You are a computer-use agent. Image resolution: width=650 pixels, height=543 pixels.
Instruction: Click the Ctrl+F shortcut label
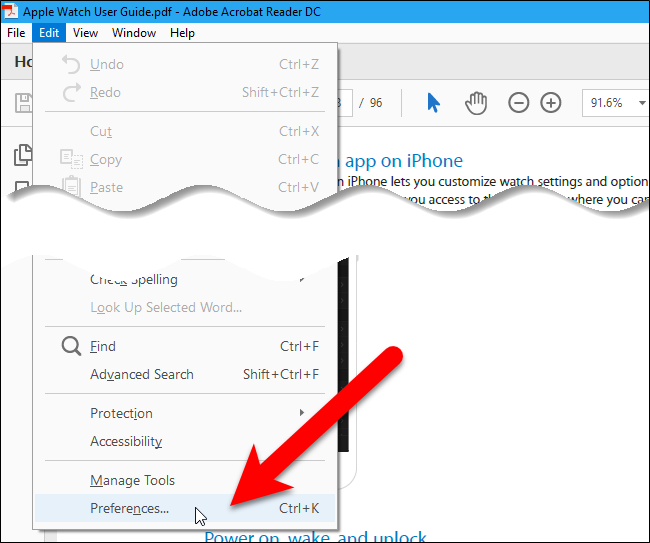(299, 346)
